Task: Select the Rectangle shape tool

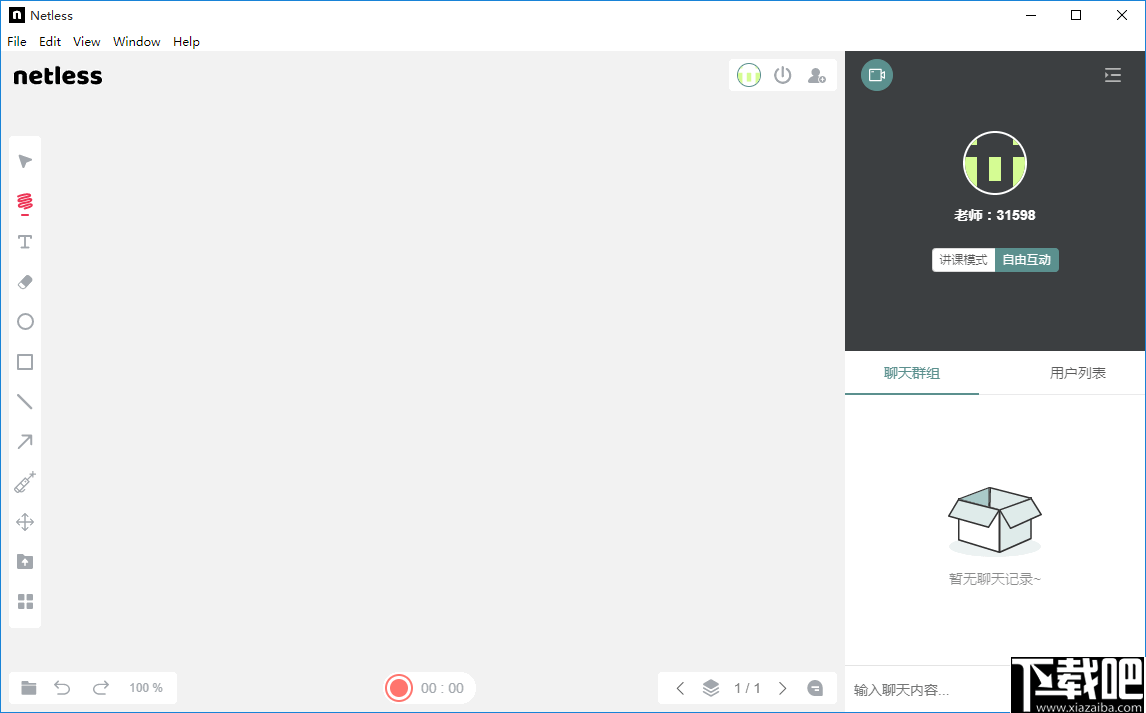Action: point(25,362)
